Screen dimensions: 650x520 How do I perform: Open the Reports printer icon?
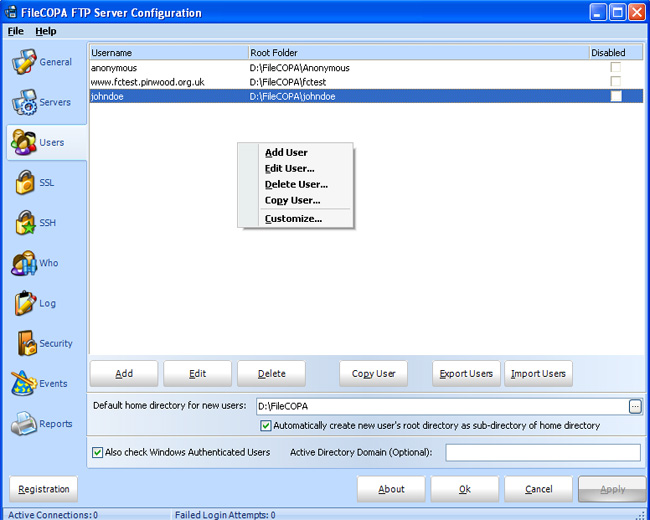coord(24,423)
